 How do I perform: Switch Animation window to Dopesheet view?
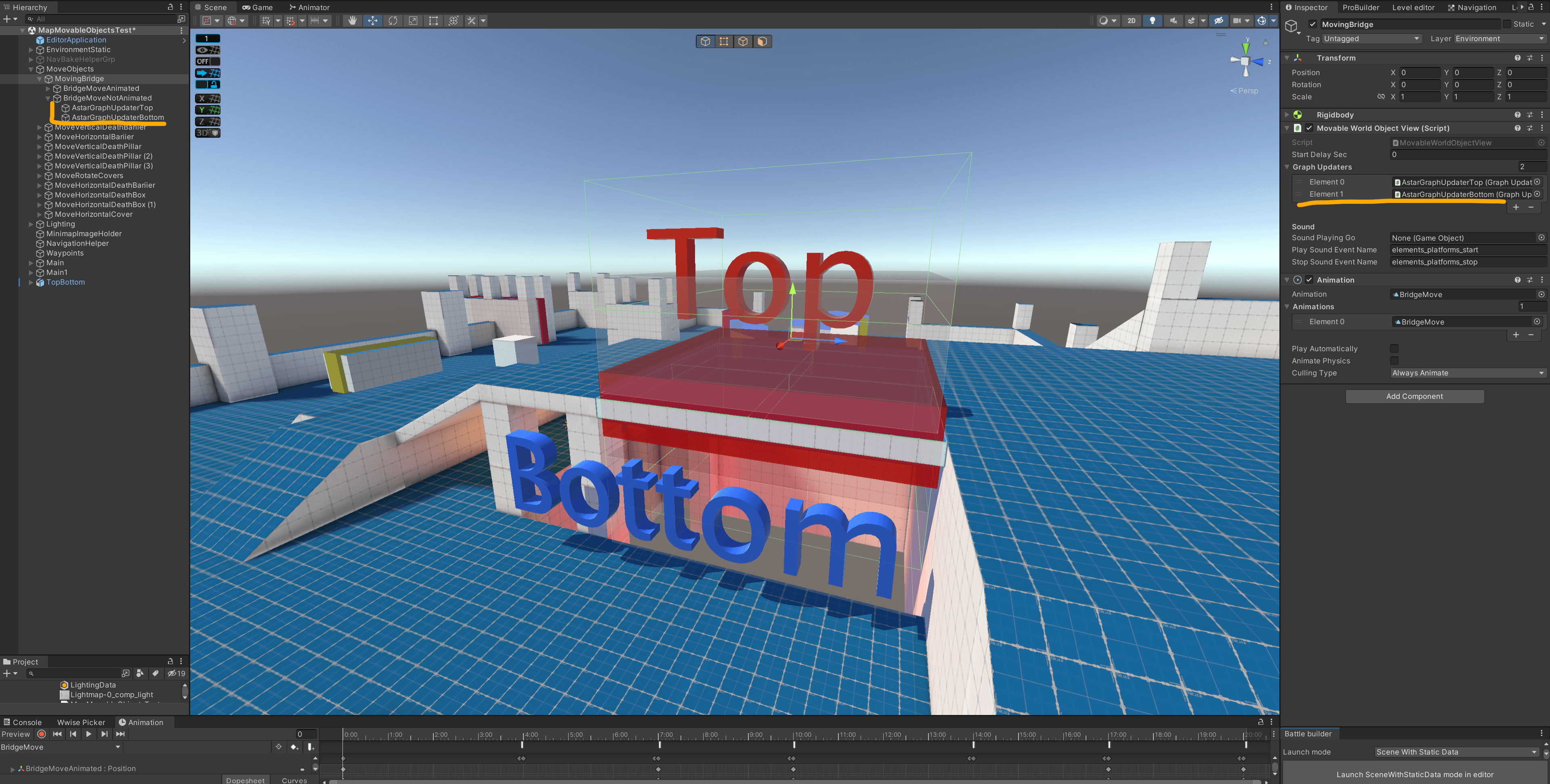246,780
